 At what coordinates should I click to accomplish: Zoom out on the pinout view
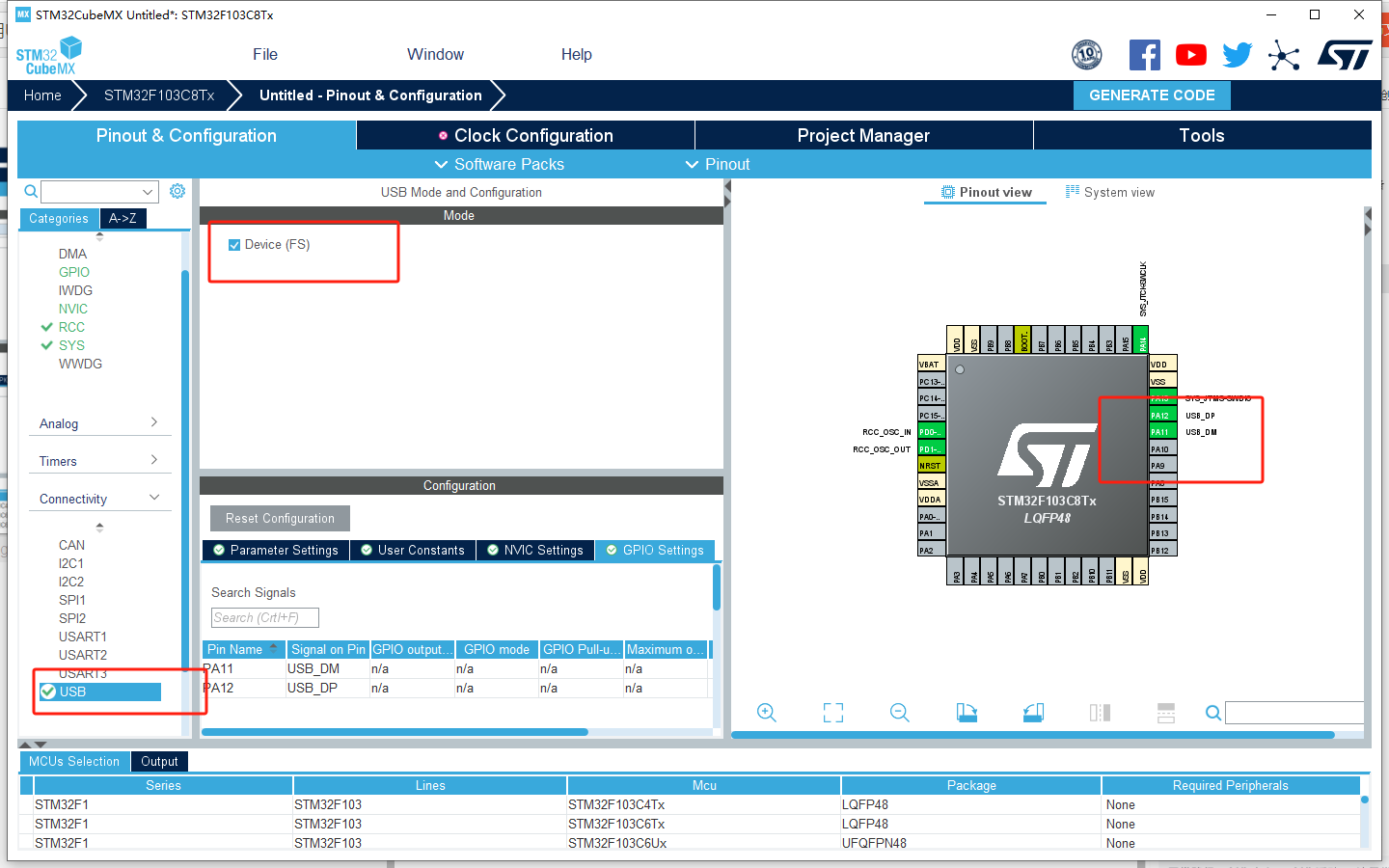[899, 713]
